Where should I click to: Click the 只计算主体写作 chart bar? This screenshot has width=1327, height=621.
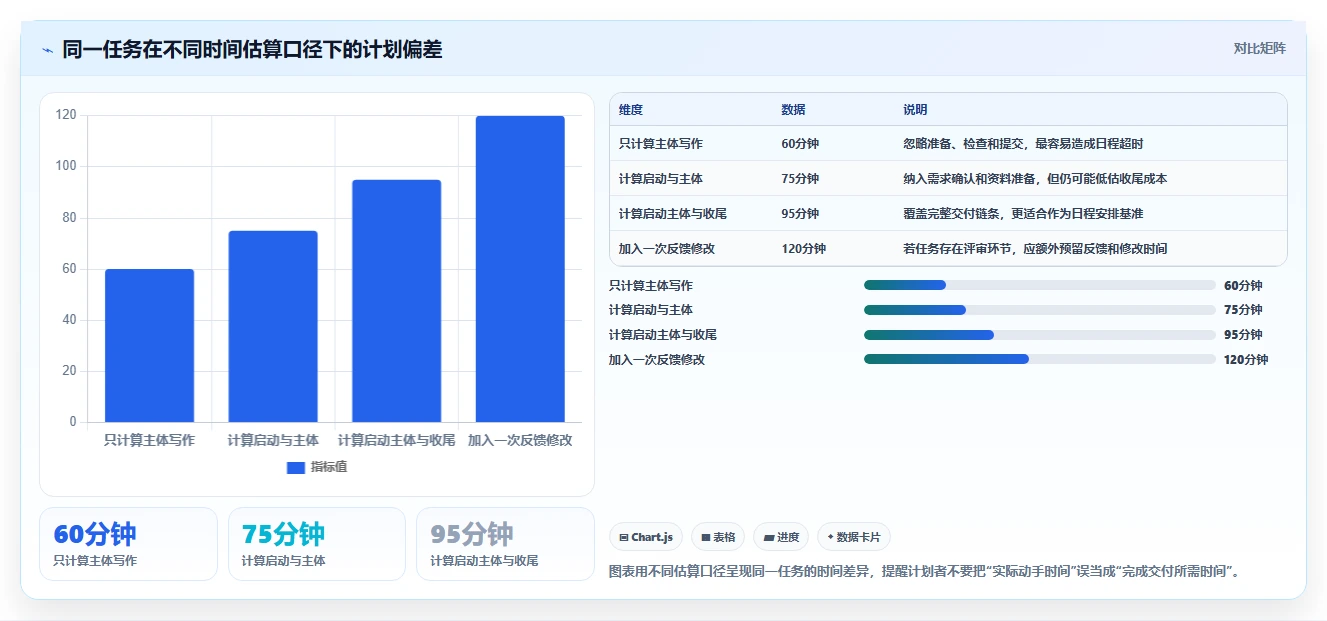[149, 345]
